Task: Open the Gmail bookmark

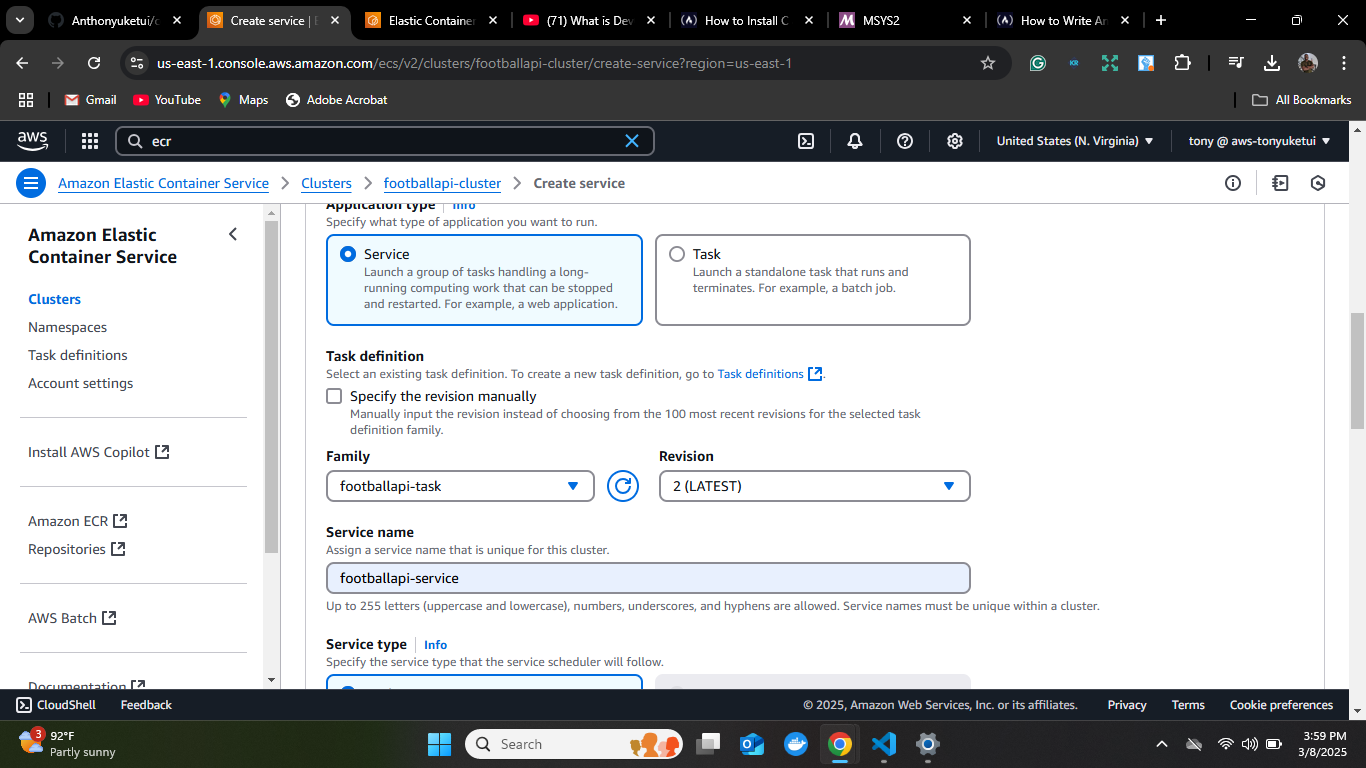Action: [90, 100]
